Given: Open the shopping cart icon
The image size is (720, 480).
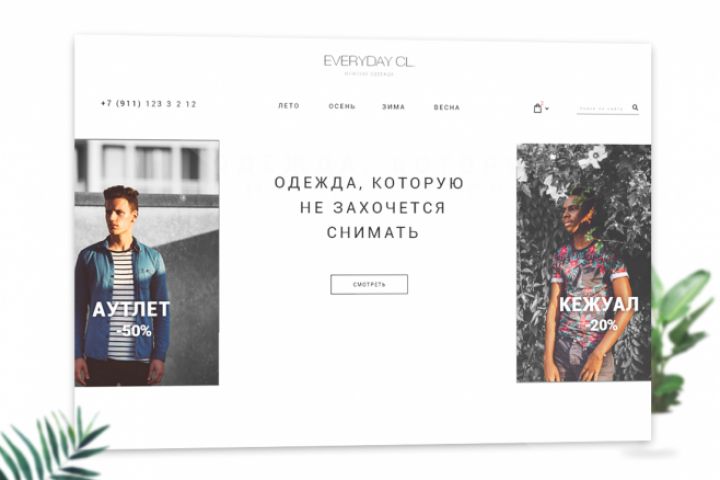Looking at the screenshot, I should tap(537, 108).
